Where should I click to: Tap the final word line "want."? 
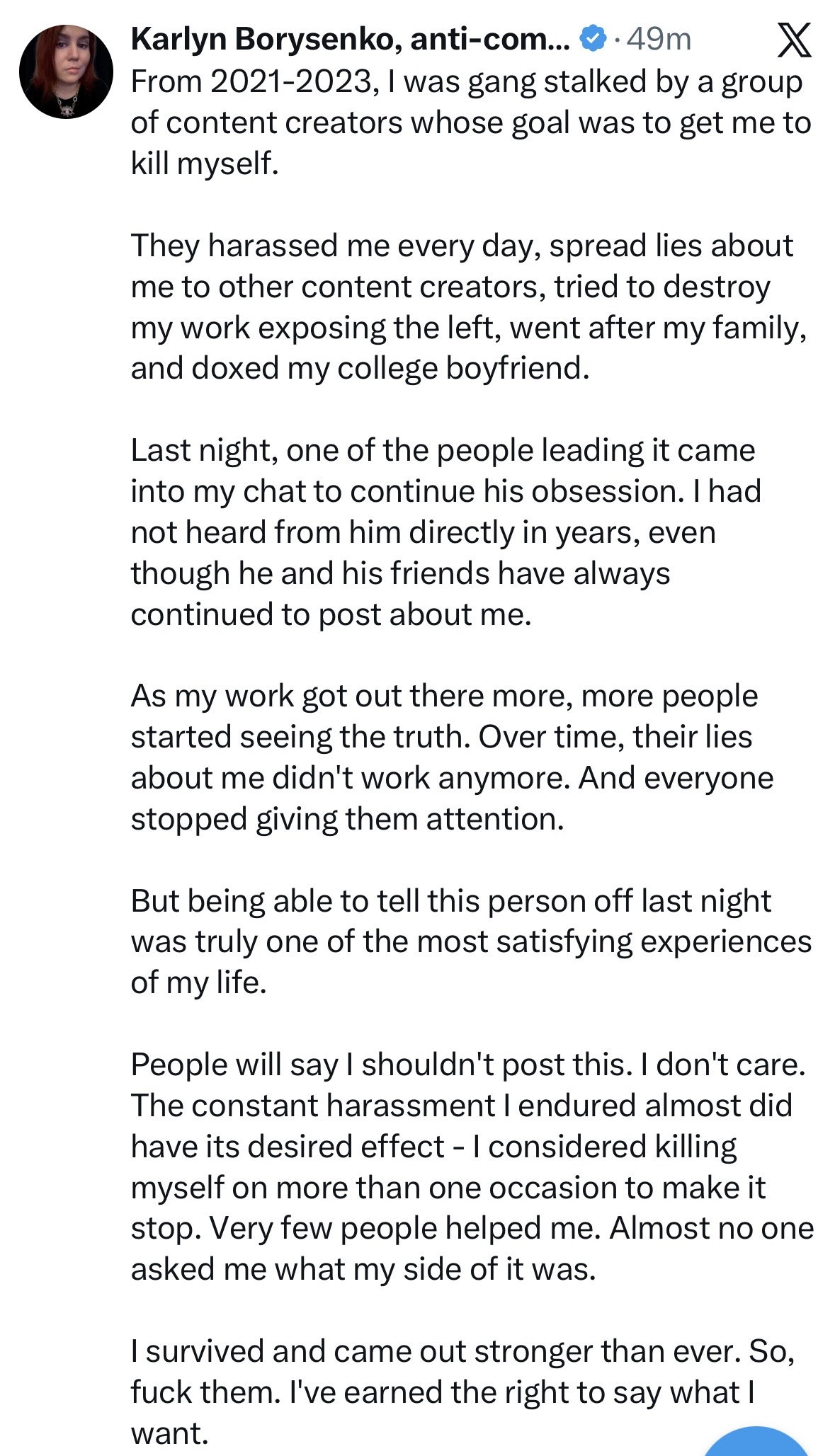pos(170,1433)
